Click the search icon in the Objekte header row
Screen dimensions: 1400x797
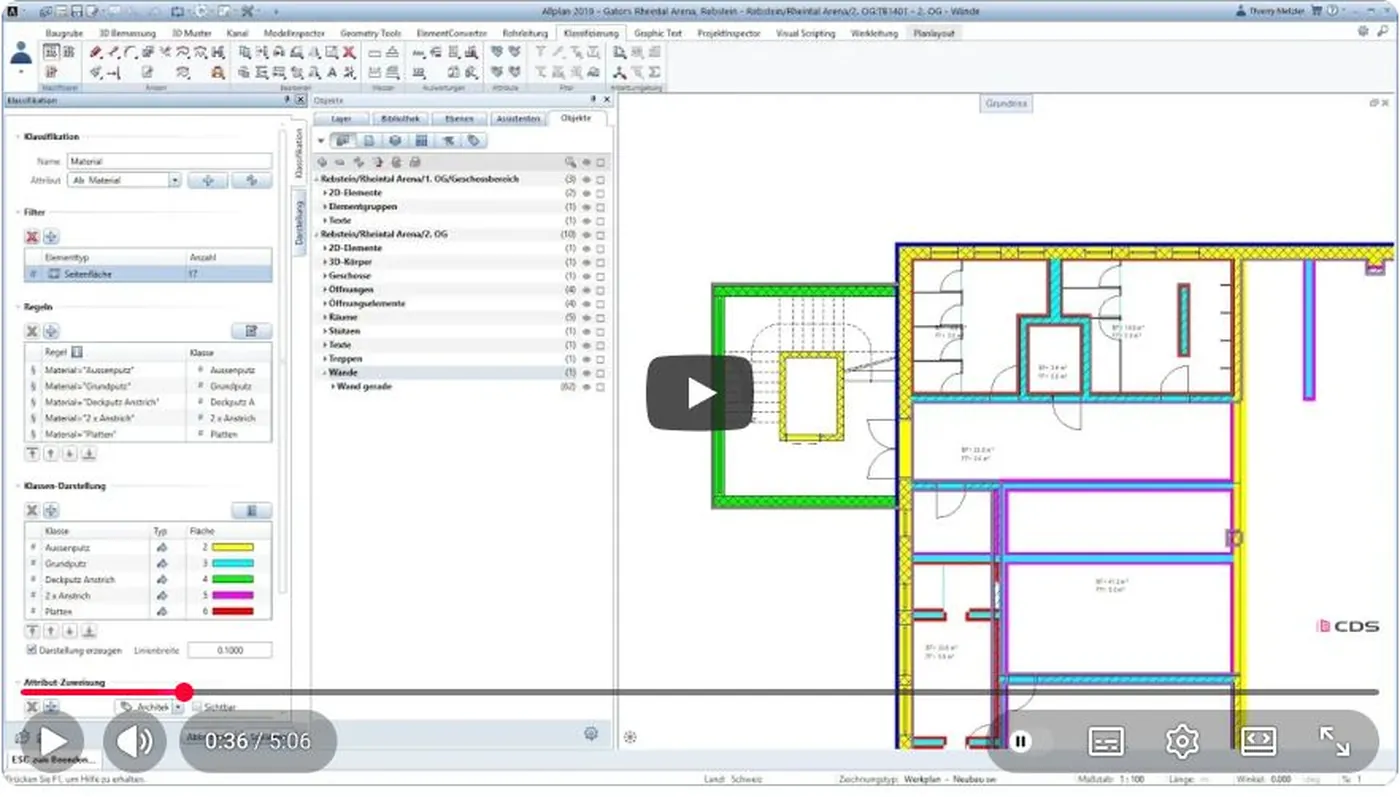pos(570,162)
